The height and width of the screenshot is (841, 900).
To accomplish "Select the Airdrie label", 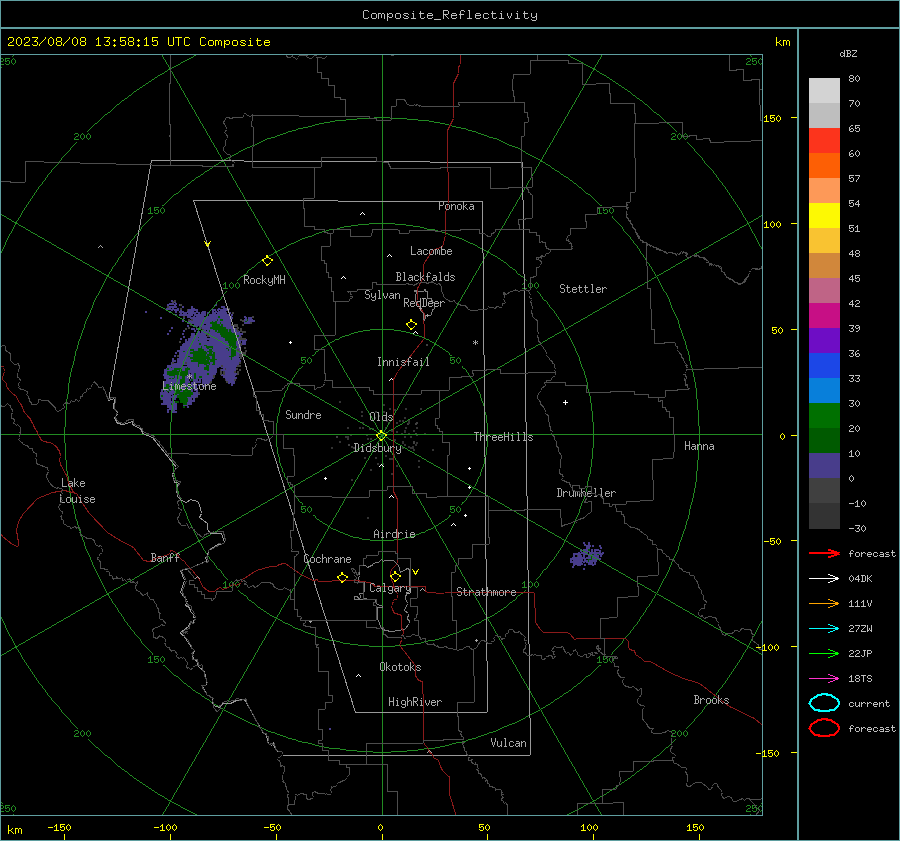I will (x=394, y=534).
